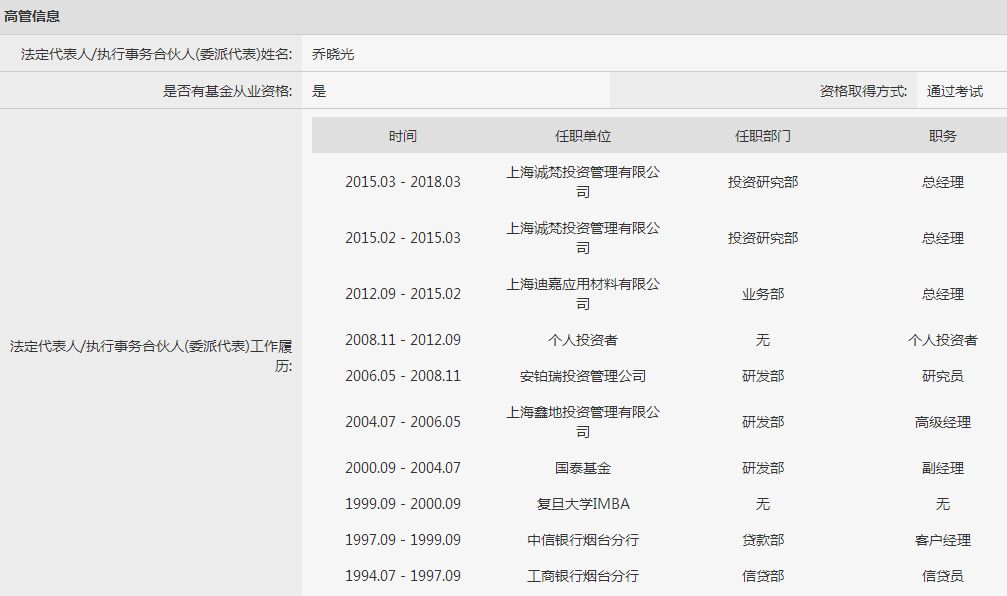Click the '高管信息' section header

(31, 16)
